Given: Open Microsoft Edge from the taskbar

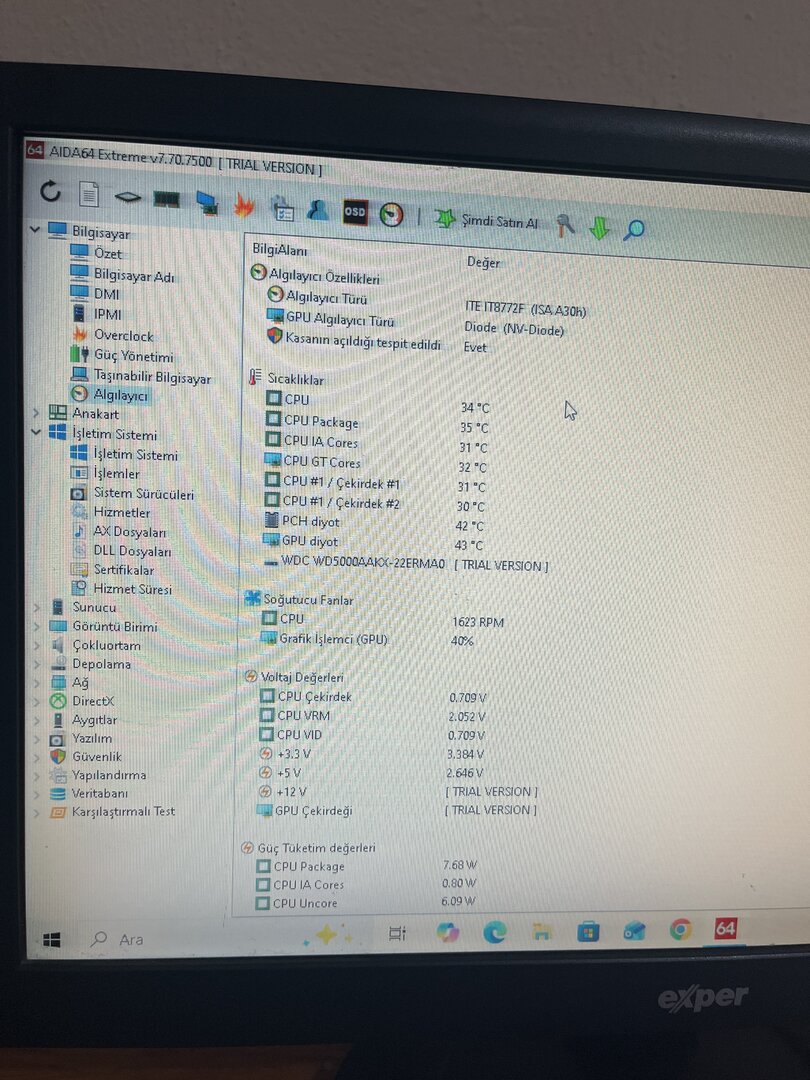Looking at the screenshot, I should click(x=495, y=932).
